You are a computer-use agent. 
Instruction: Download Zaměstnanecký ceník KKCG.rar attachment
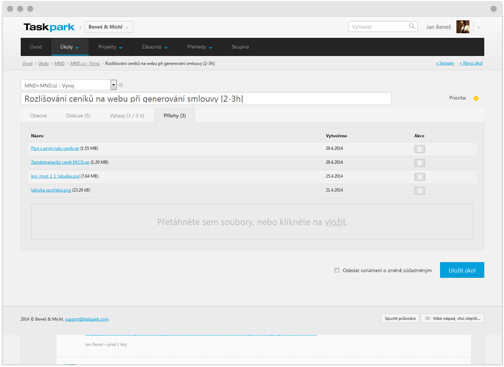[x=60, y=162]
